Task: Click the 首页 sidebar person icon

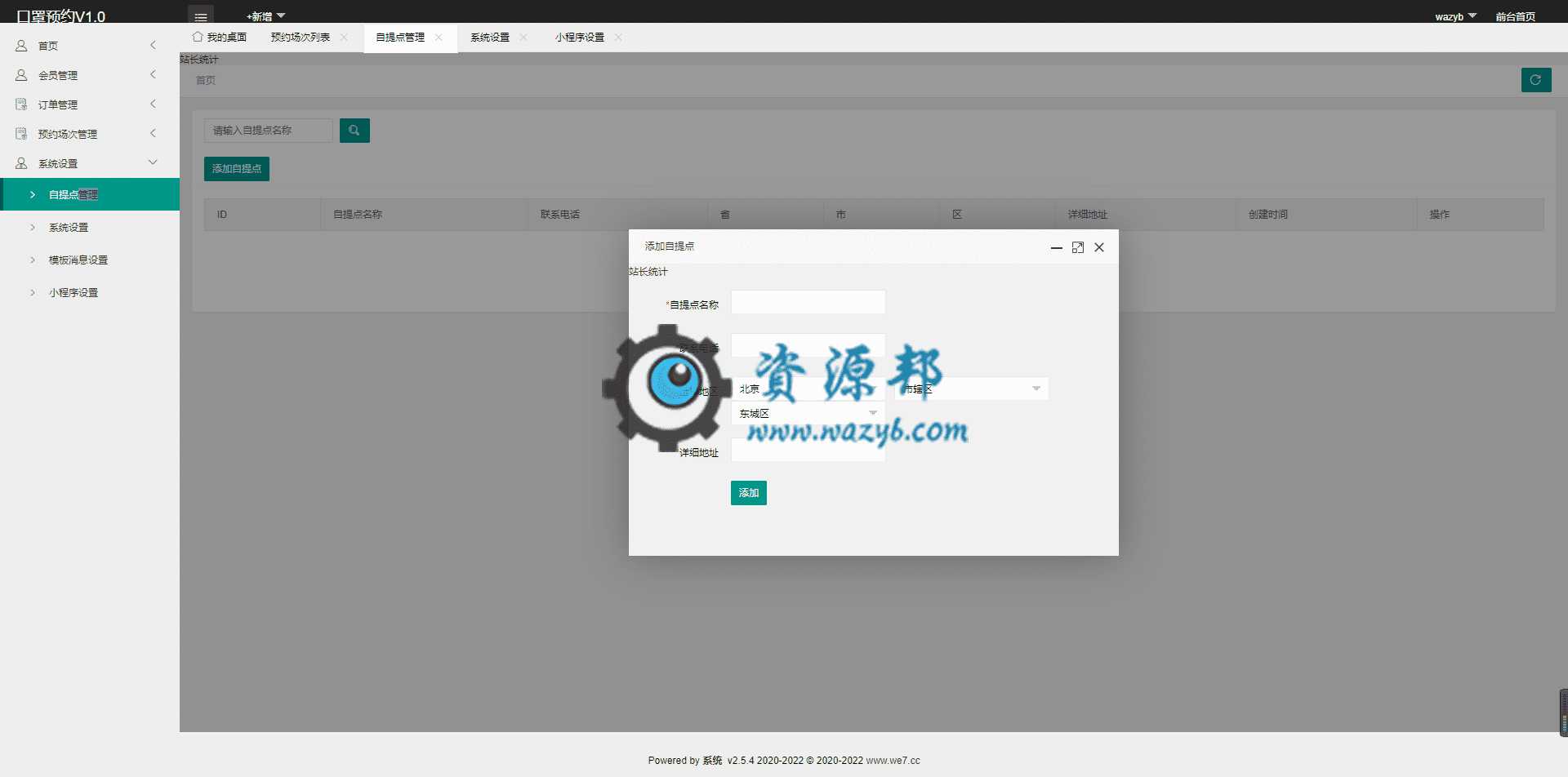Action: [21, 46]
